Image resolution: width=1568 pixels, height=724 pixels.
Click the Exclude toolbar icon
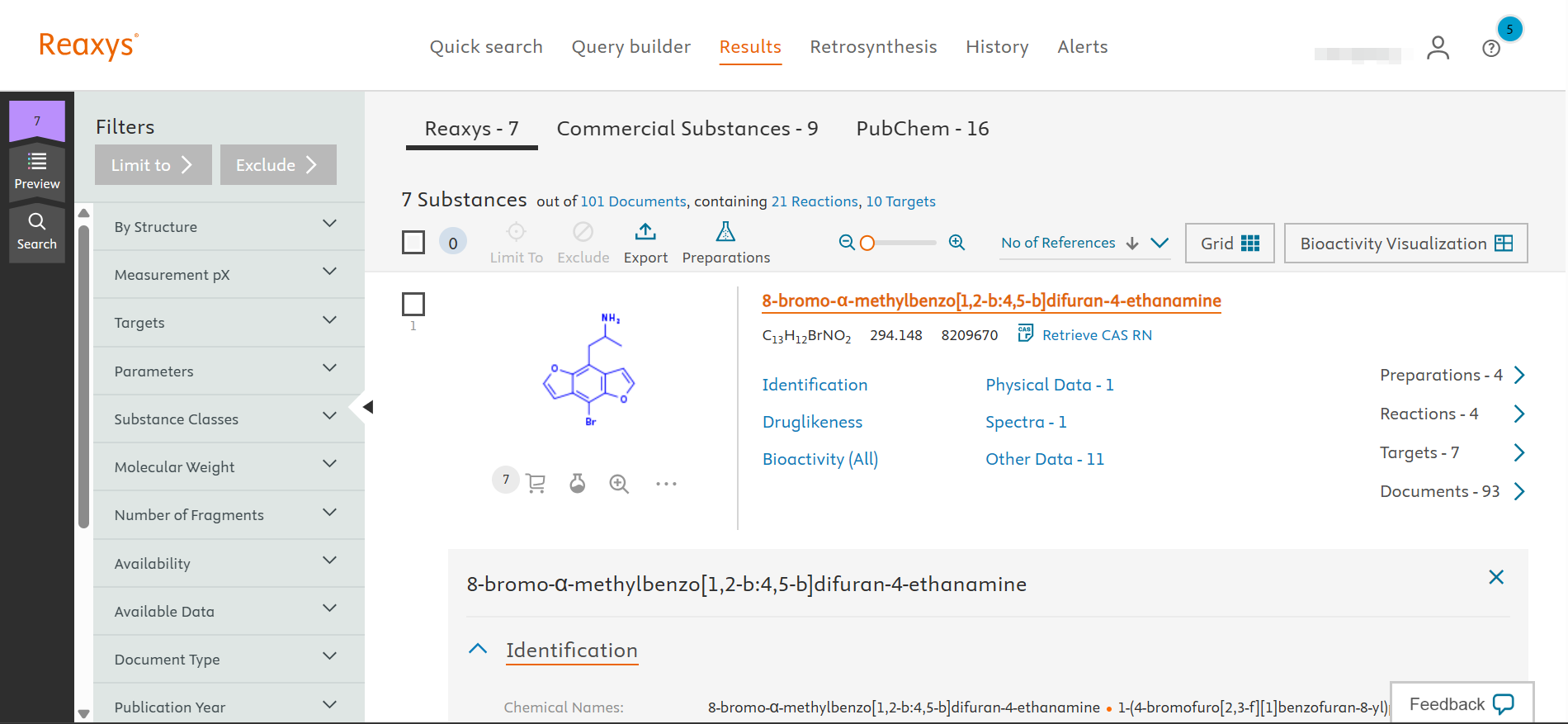pos(583,231)
